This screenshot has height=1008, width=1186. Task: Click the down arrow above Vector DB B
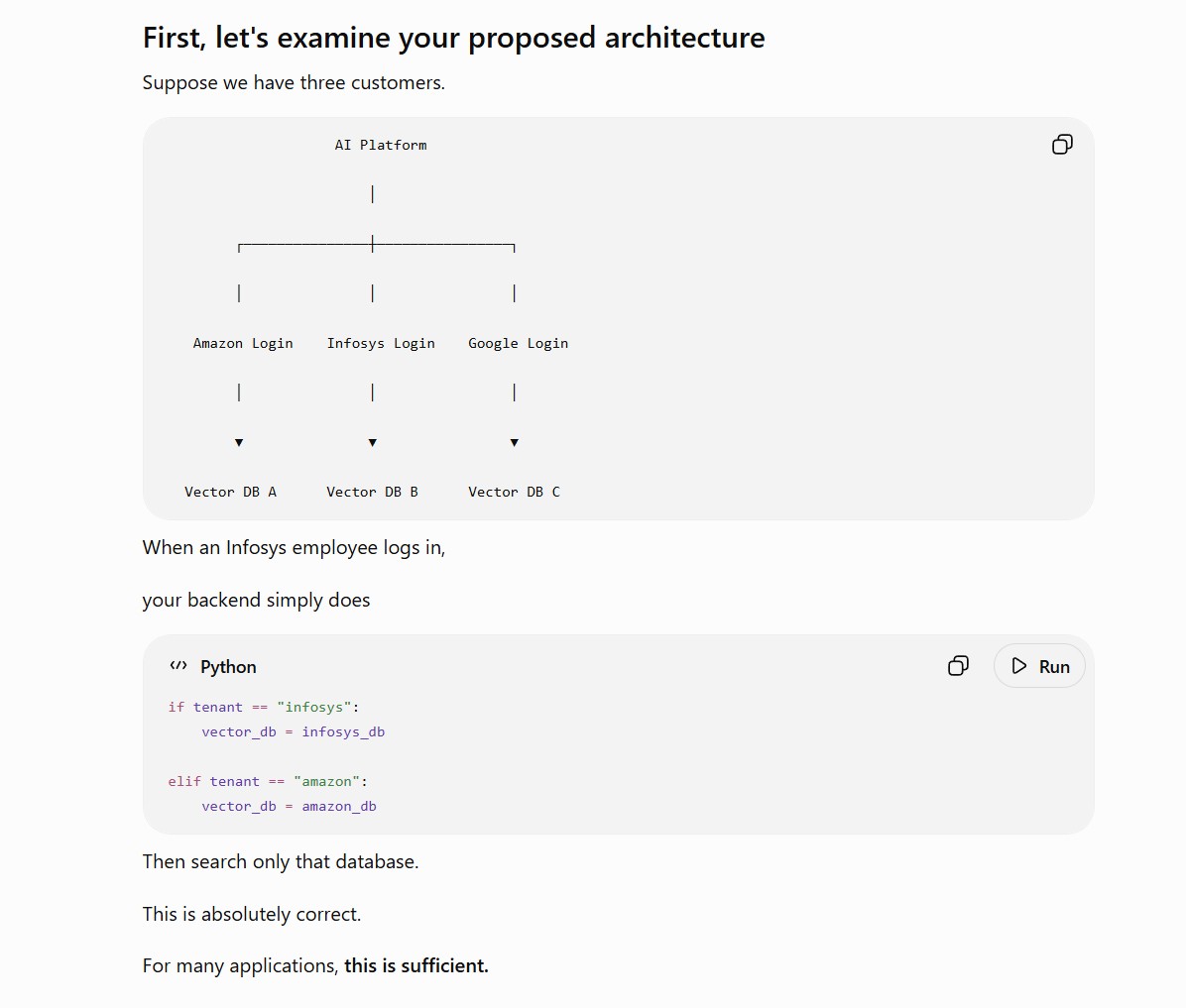372,442
